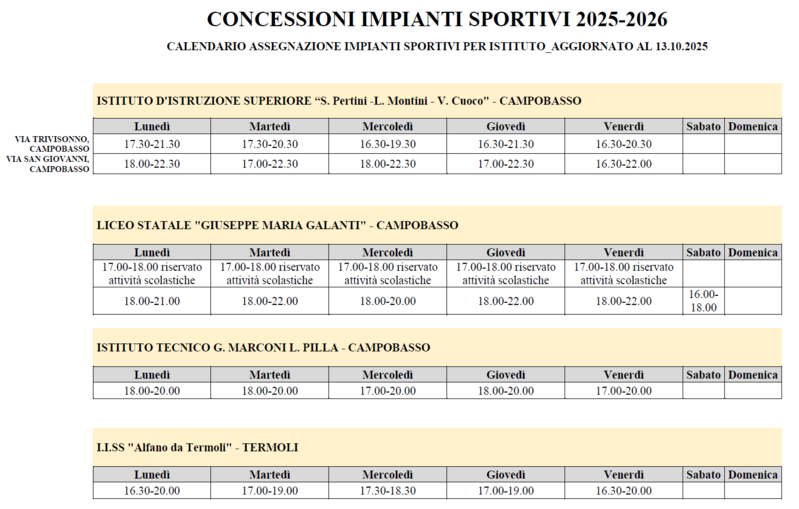Click the Saturday 16.00-18.00 cell

[x=703, y=301]
